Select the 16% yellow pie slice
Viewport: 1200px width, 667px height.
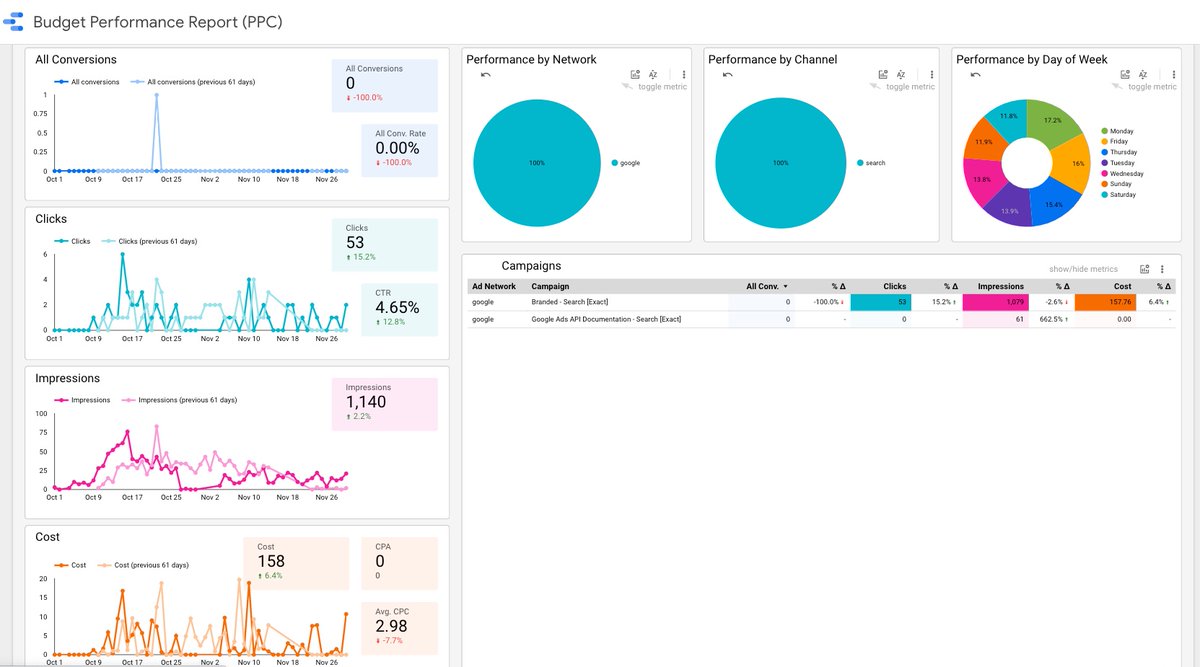(x=1073, y=163)
